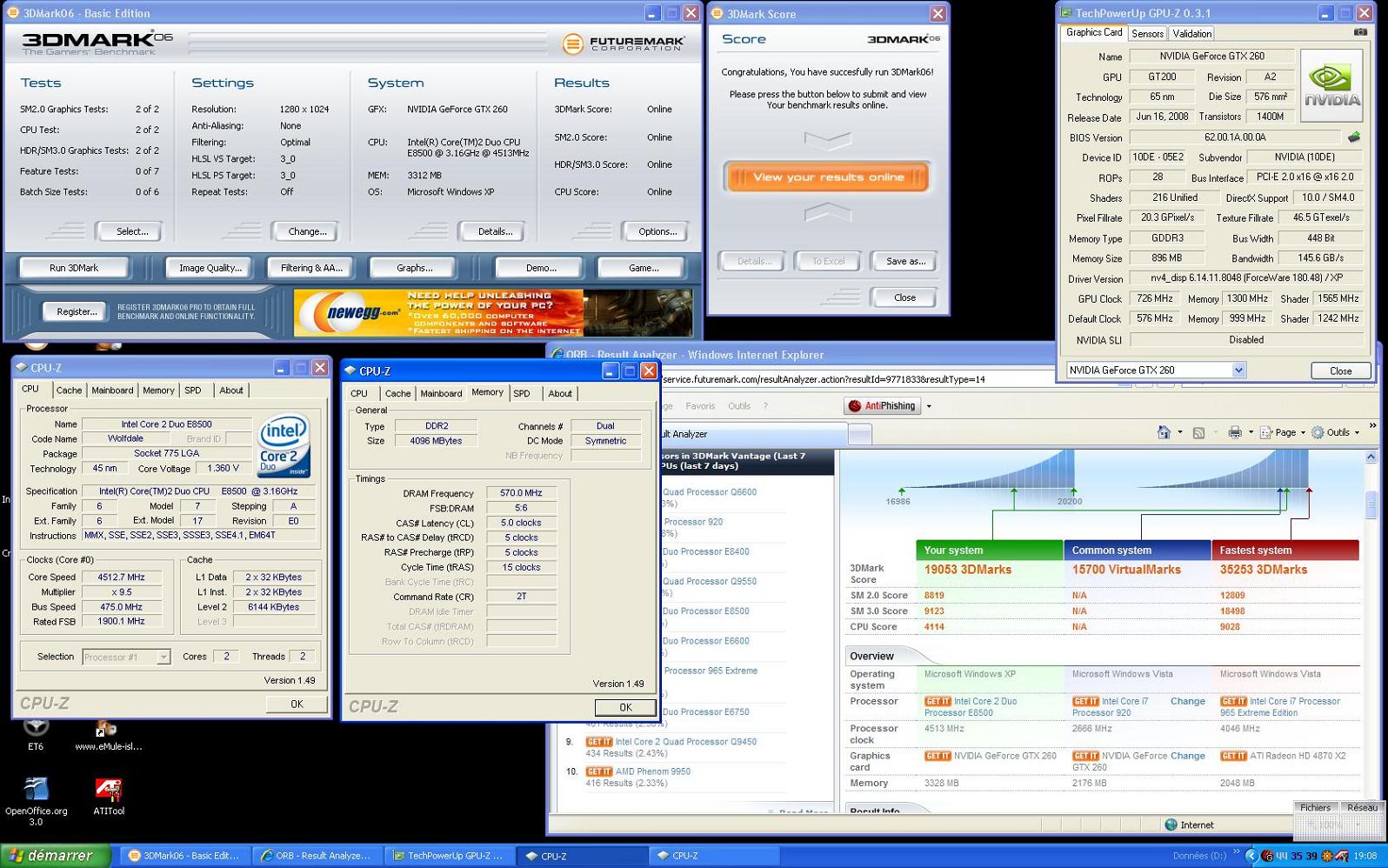Open the Favoris menu in Internet Explorer
Viewport: 1388px width, 868px height.
(699, 406)
